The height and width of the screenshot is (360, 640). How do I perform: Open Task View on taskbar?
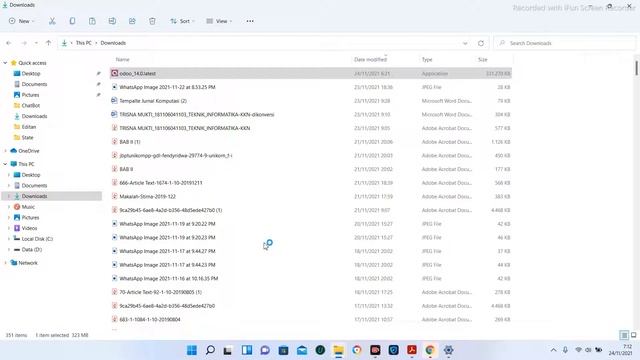pyautogui.click(x=228, y=350)
